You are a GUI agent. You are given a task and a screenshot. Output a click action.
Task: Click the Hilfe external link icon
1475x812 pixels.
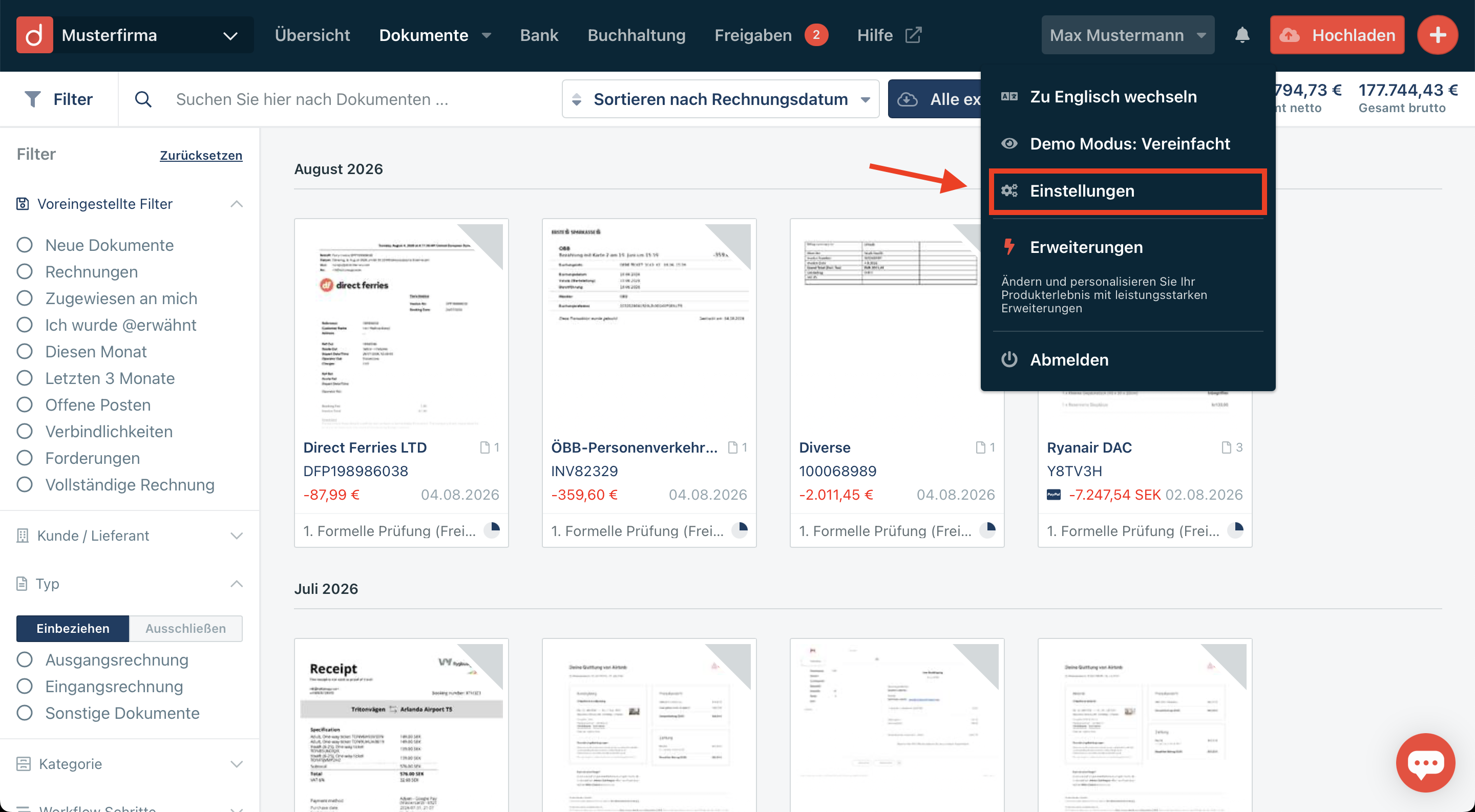[913, 35]
